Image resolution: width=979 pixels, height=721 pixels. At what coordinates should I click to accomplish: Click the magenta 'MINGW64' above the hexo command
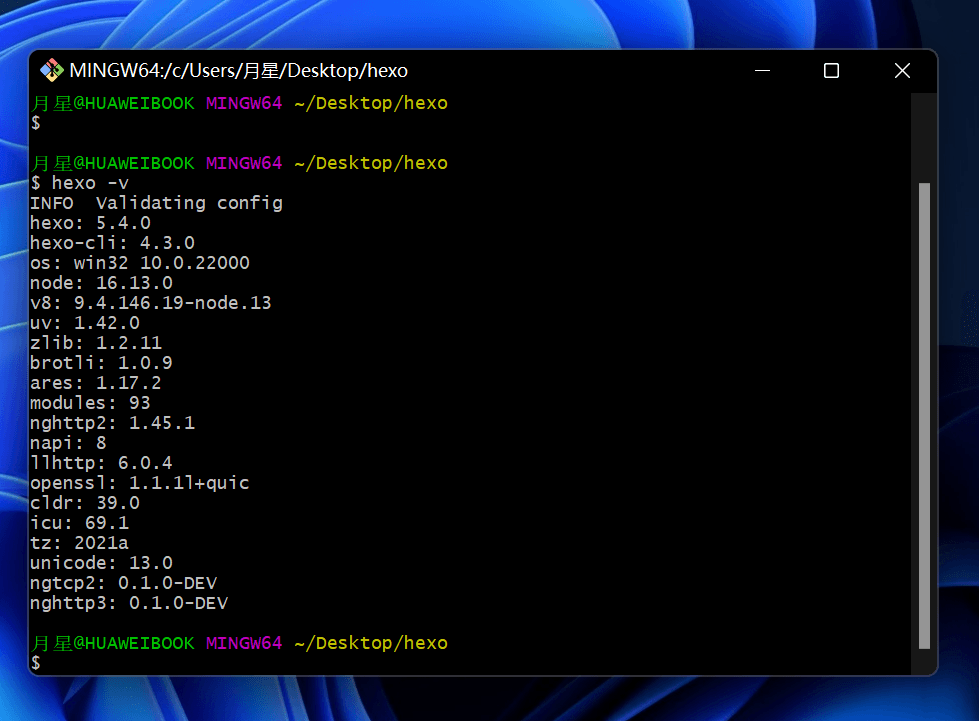(244, 163)
